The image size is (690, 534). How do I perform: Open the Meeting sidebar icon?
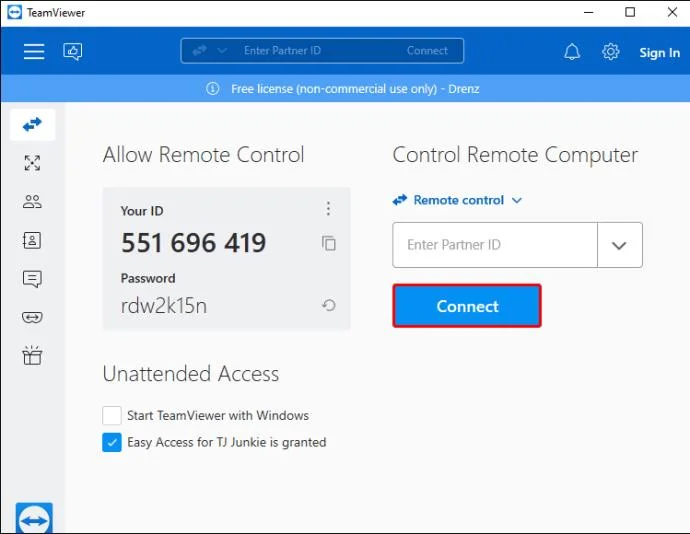[x=32, y=202]
